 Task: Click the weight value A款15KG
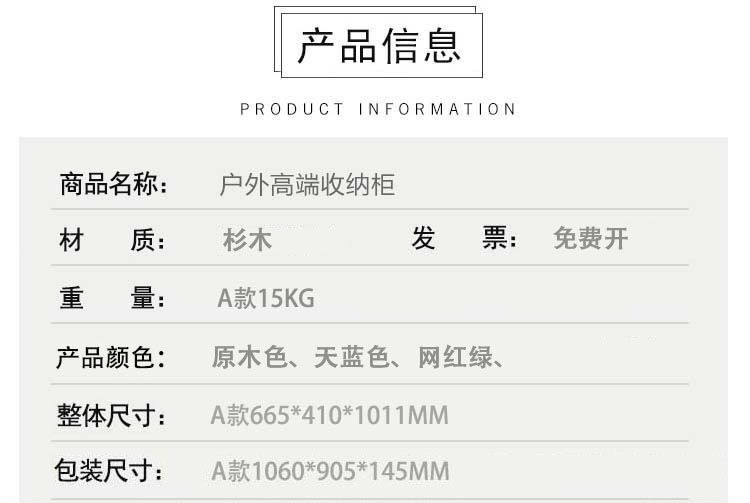coord(266,298)
